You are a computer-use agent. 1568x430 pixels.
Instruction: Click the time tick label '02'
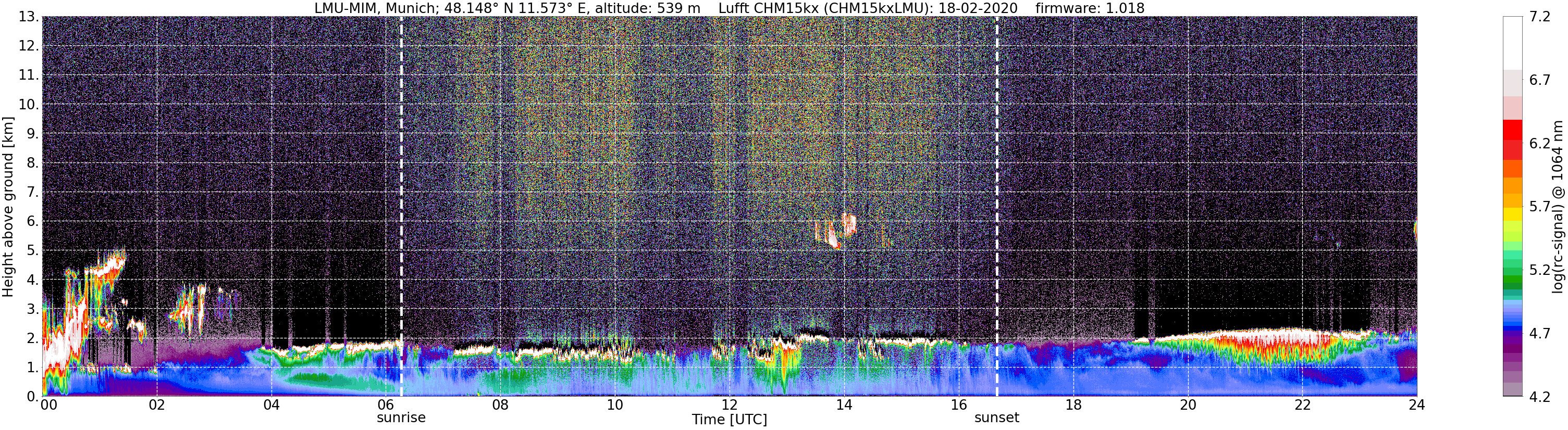tap(157, 404)
